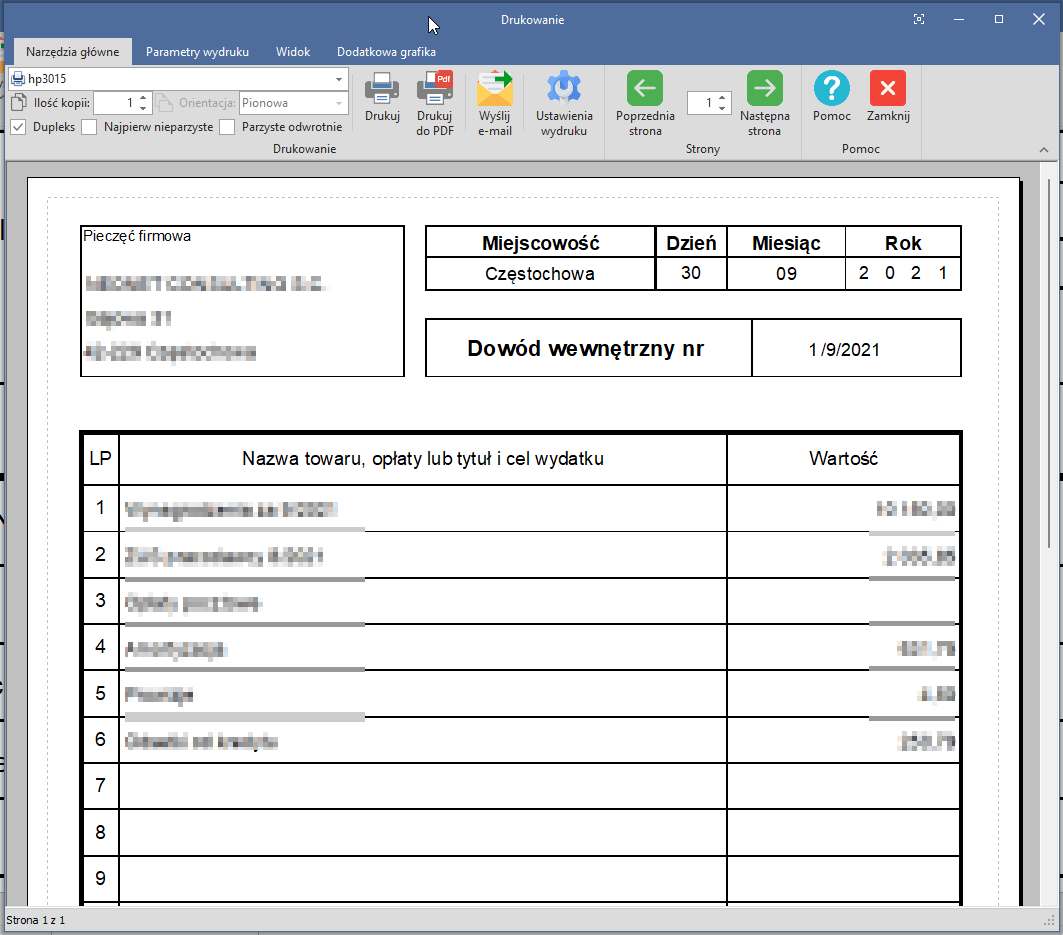Switch to Parametry wydruku tab

197,52
